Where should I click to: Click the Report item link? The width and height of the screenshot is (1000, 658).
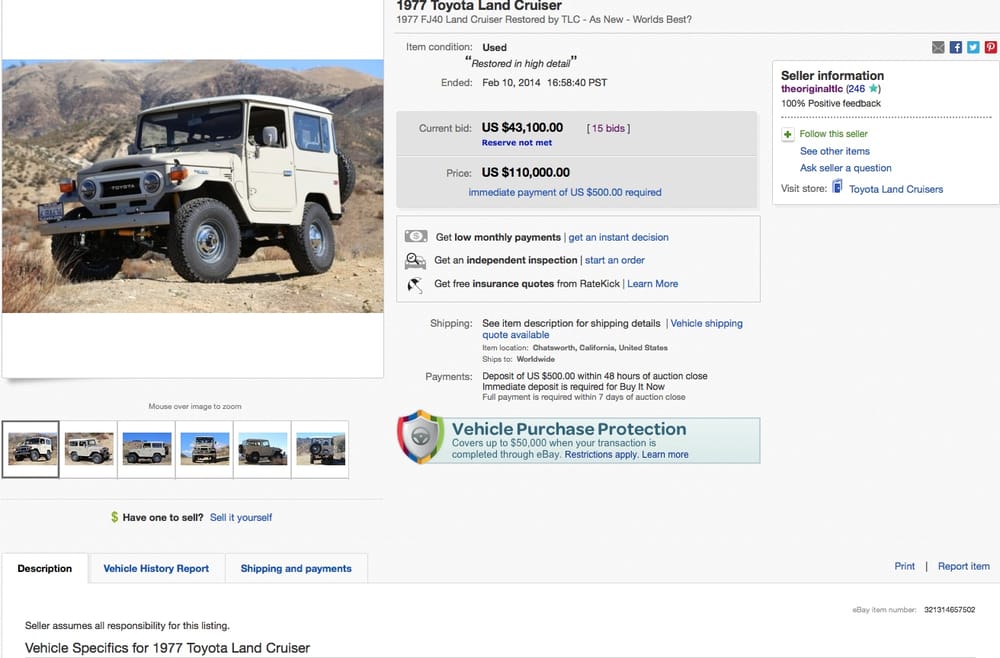pos(964,566)
